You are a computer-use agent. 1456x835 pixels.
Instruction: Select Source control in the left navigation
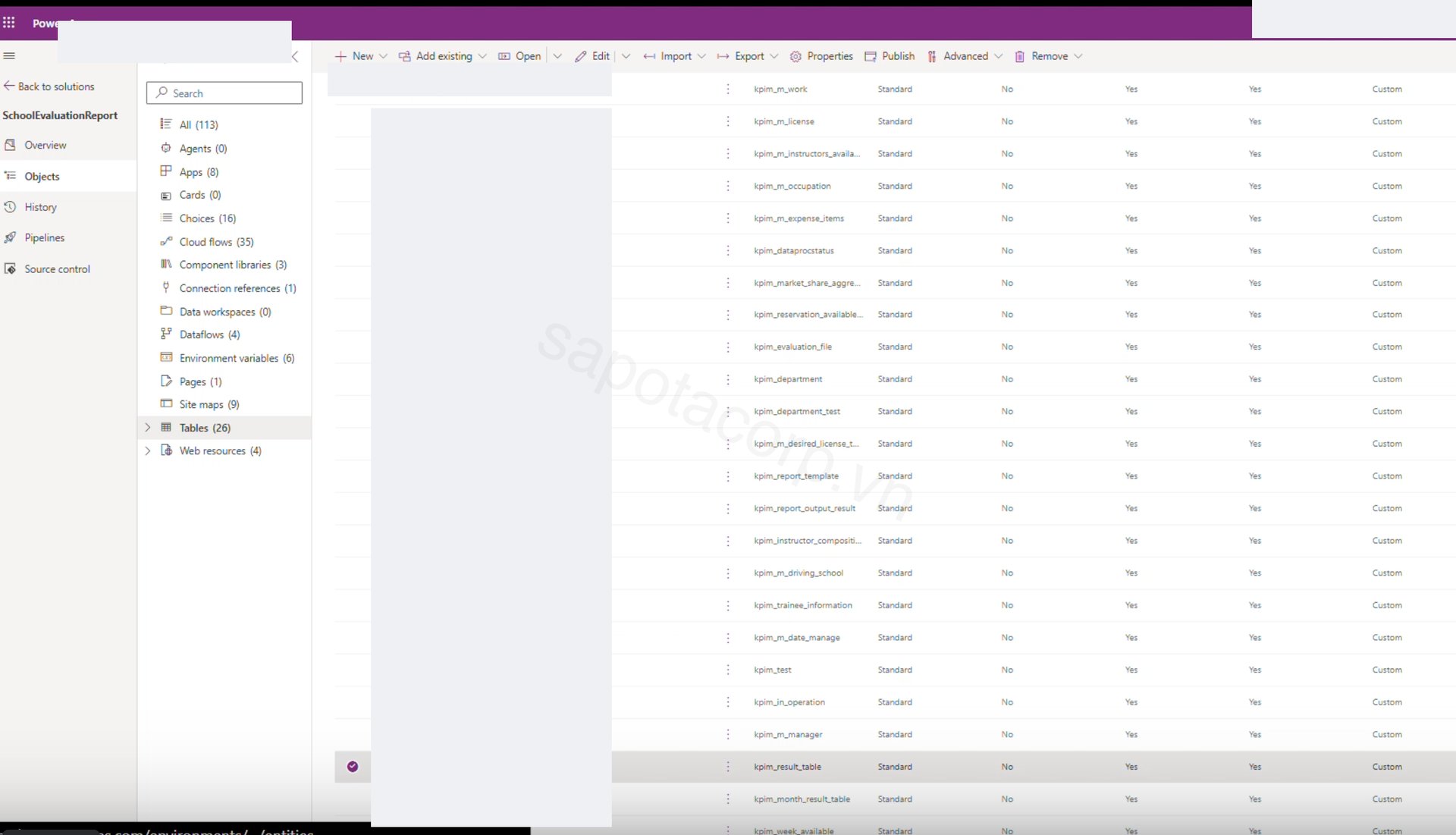(68, 268)
